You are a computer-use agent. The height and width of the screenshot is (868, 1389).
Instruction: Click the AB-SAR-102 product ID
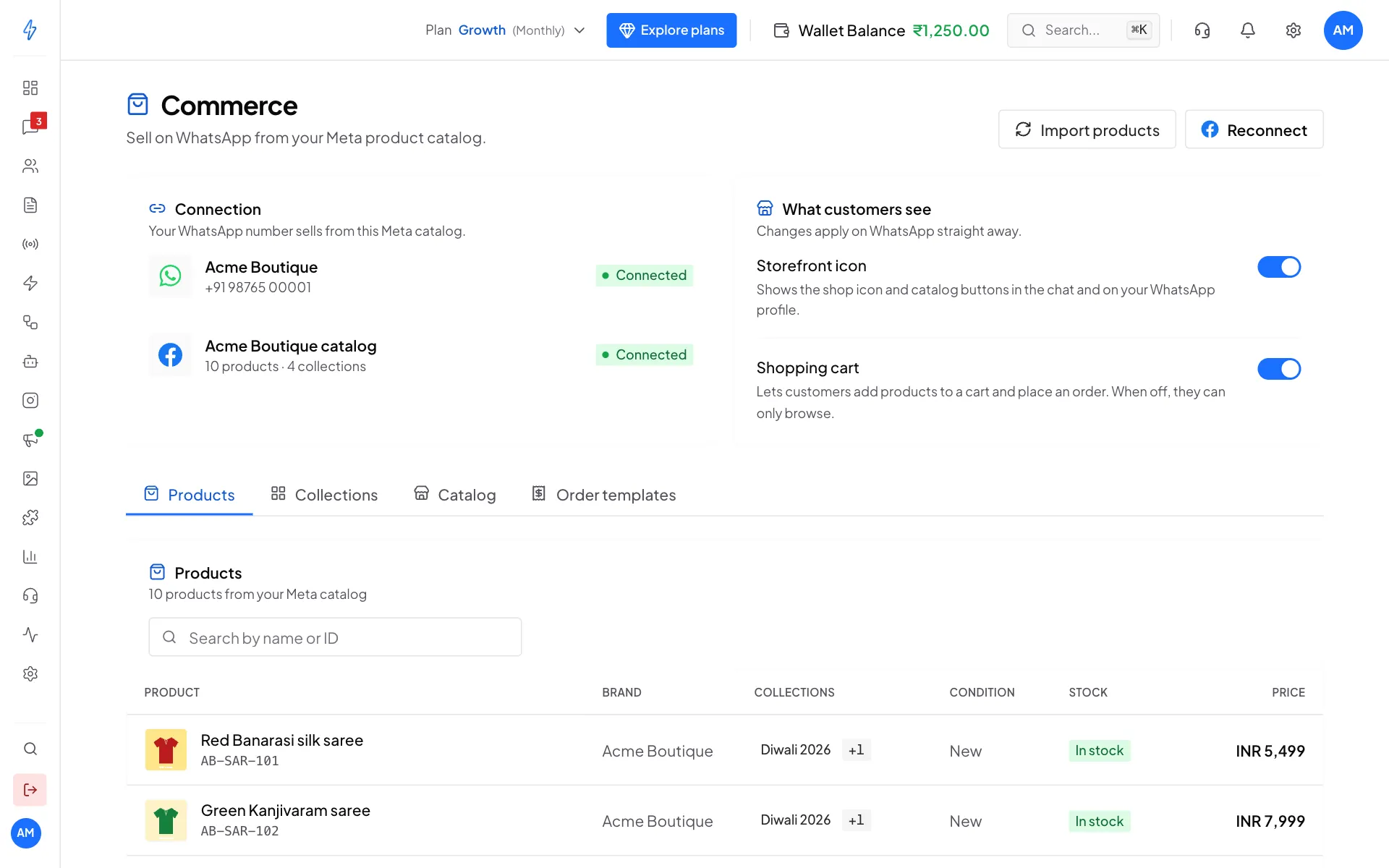(x=239, y=831)
